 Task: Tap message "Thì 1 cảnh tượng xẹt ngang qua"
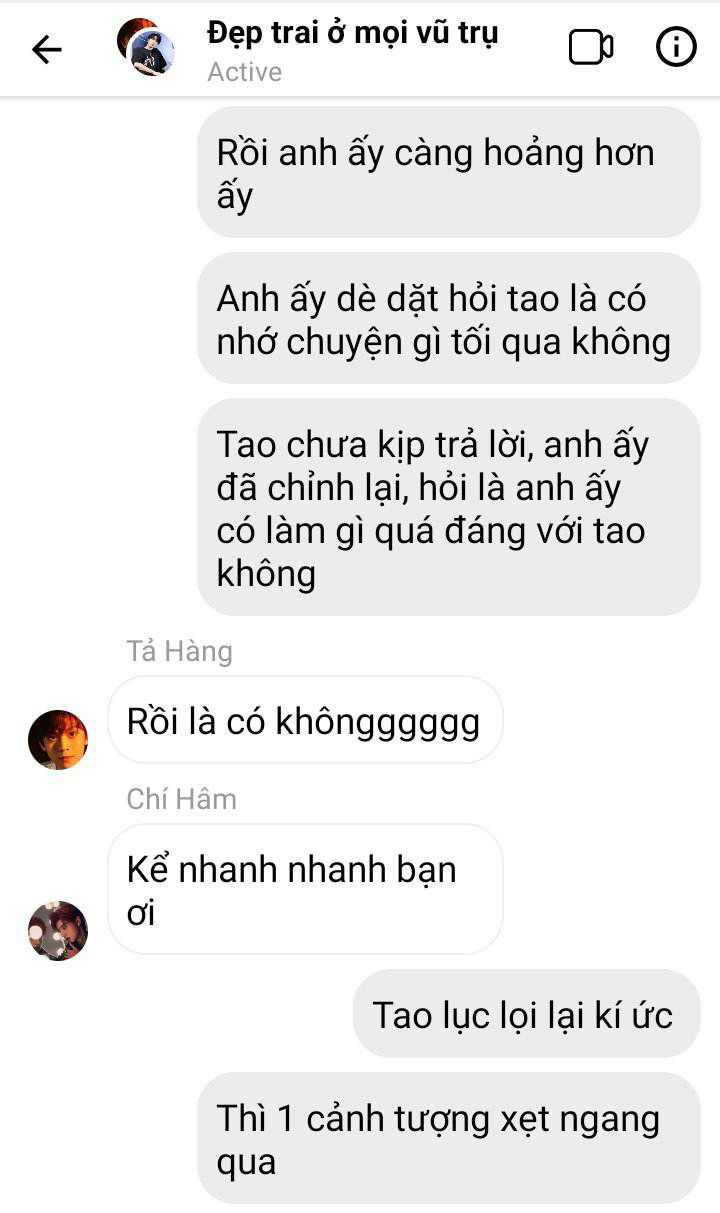coord(449,1138)
